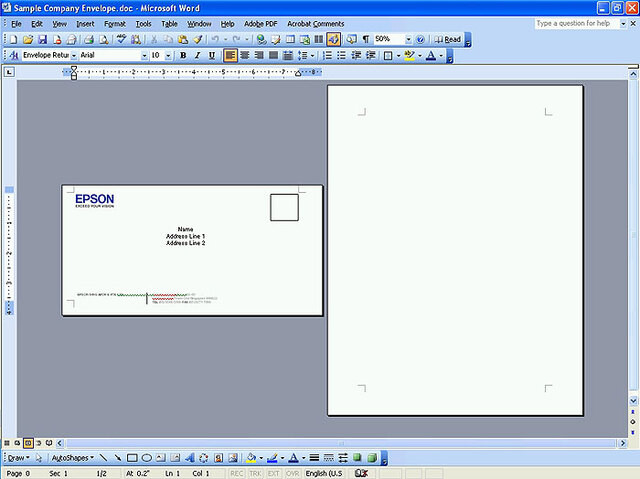Apply Fill Color bucket on Drawing toolbar
Viewport: 640px width, 479px height.
tap(251, 458)
